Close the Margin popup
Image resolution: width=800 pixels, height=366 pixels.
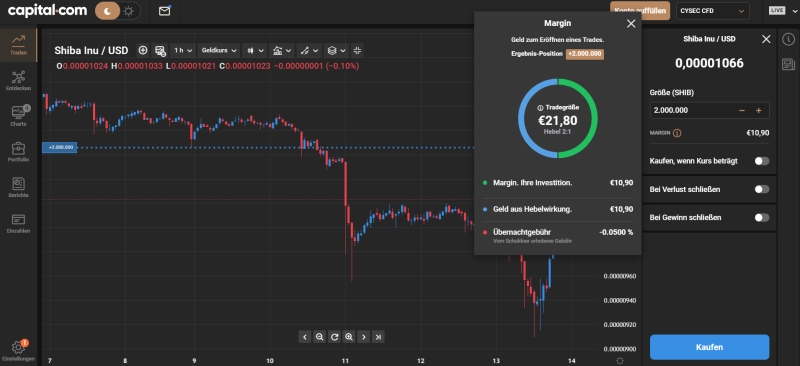click(x=631, y=23)
